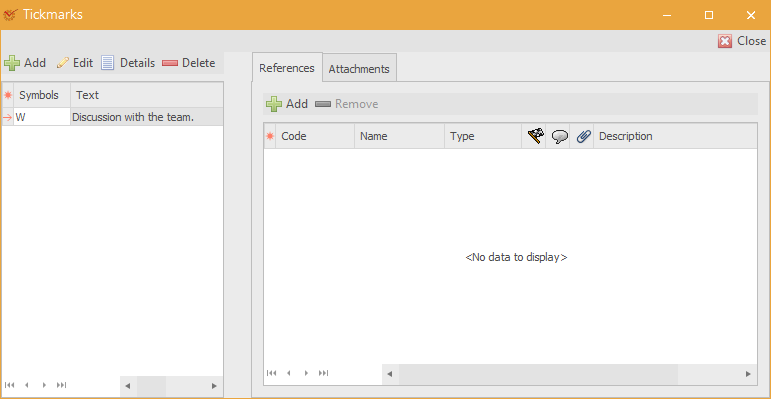Go to last record in tickmarks navigator

(x=61, y=385)
